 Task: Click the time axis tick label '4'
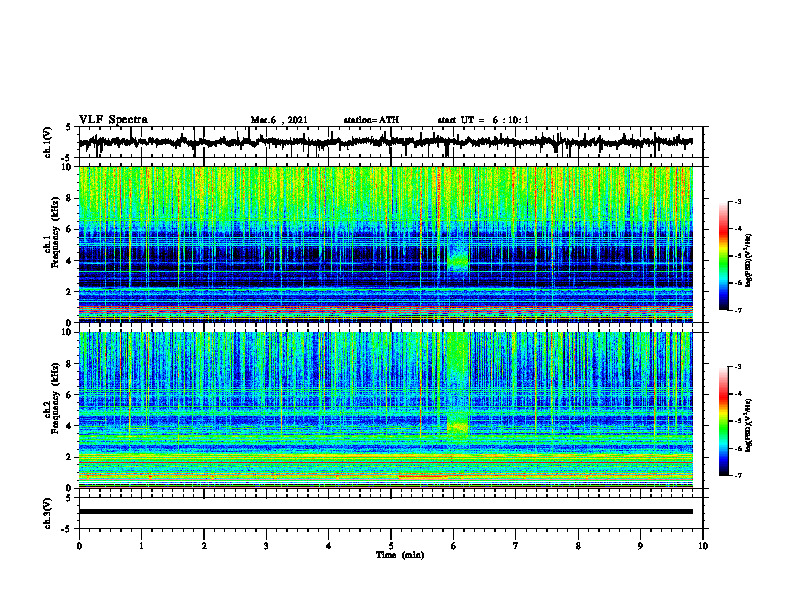click(329, 546)
